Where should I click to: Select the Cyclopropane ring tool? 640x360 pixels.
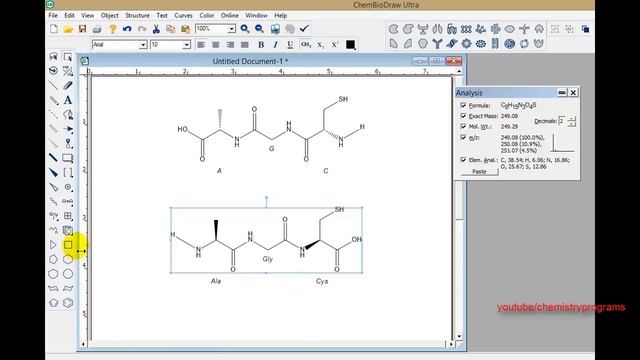click(53, 245)
